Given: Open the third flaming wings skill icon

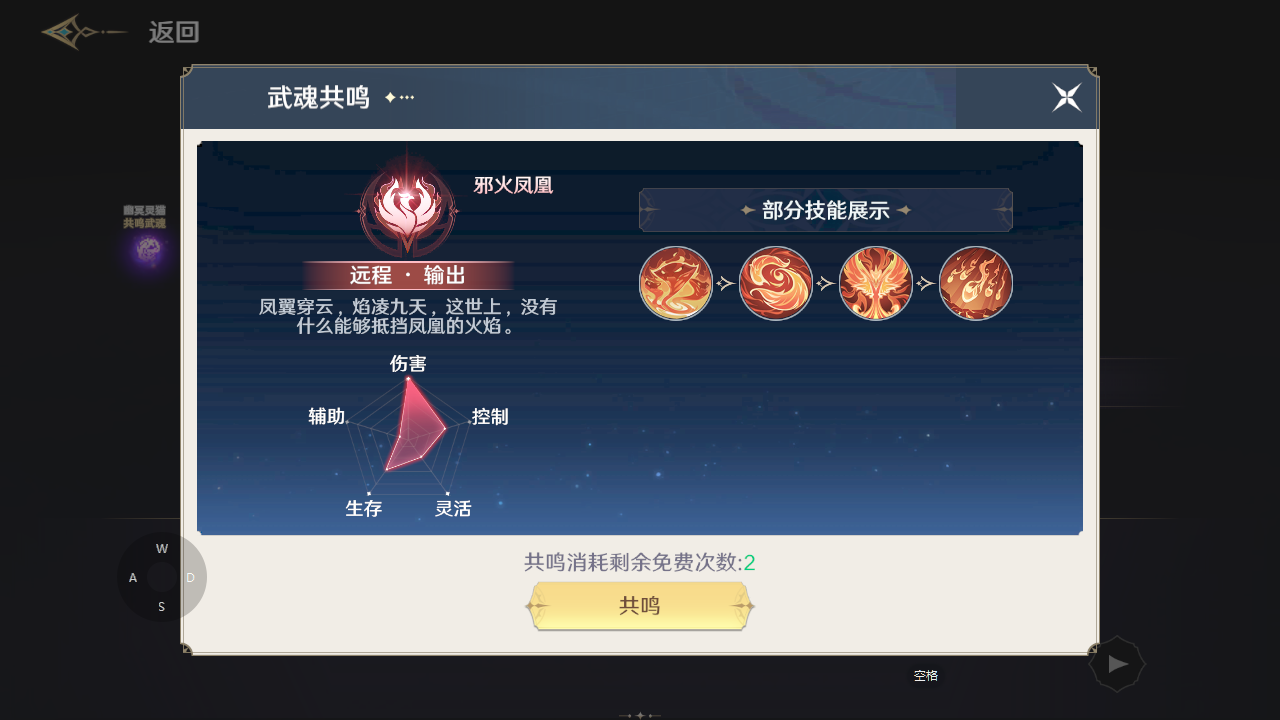Looking at the screenshot, I should 876,284.
